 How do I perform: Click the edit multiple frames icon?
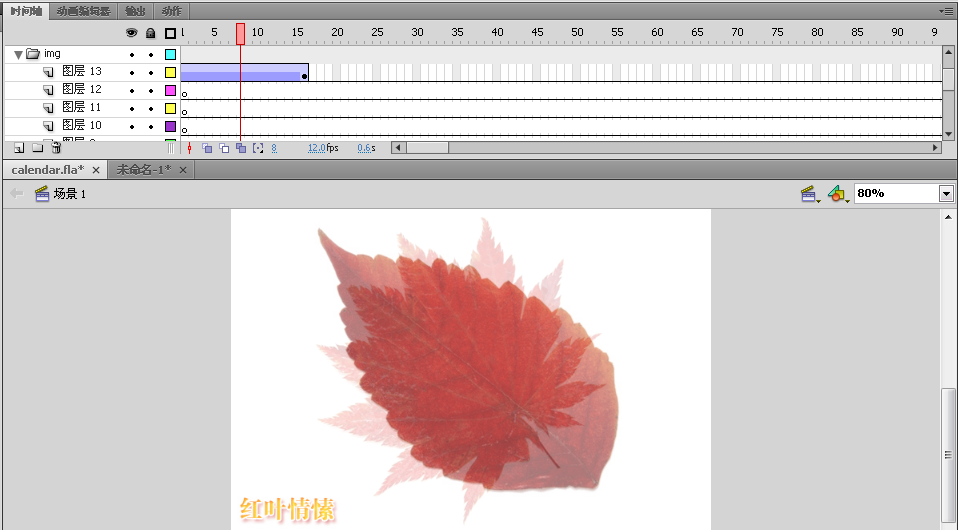[241, 148]
